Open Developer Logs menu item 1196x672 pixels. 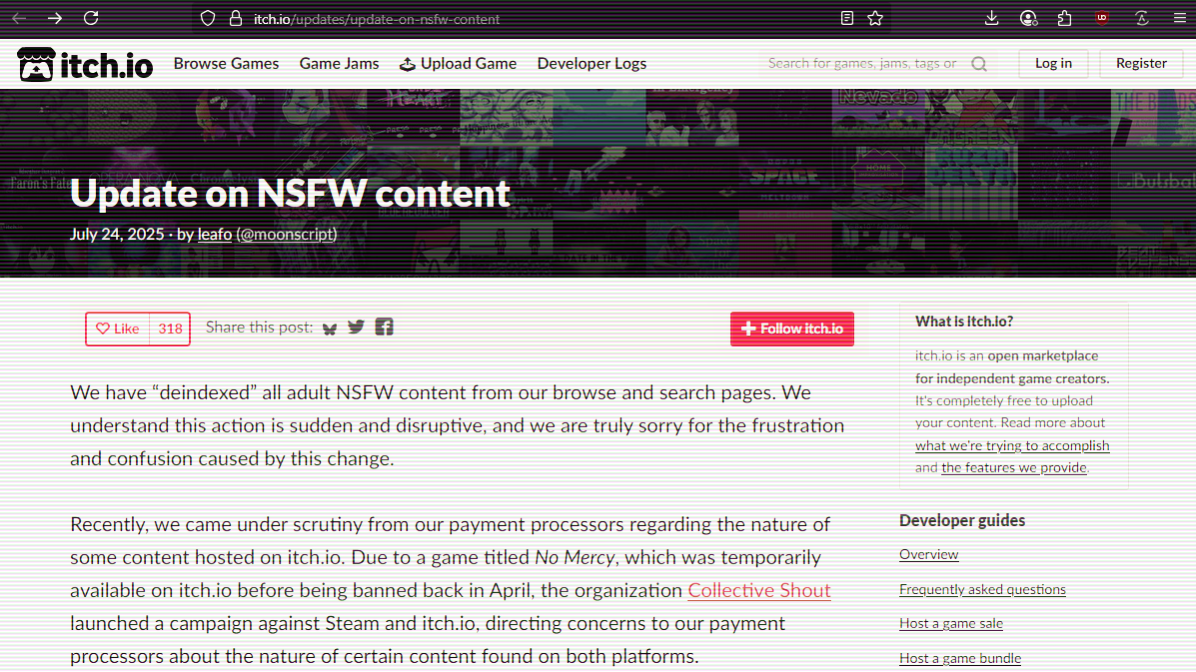click(x=592, y=63)
